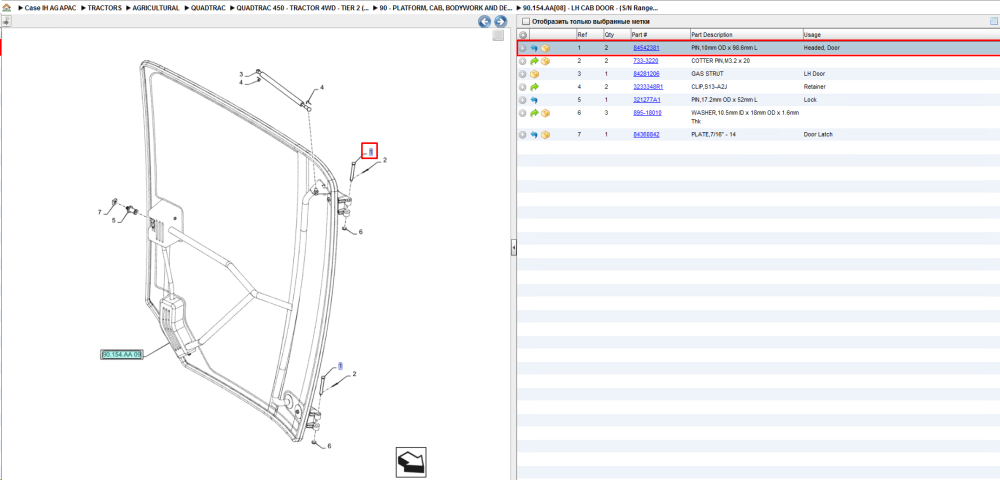
Task: Open the AGRICULTURAL breadcrumb
Action: [x=156, y=8]
